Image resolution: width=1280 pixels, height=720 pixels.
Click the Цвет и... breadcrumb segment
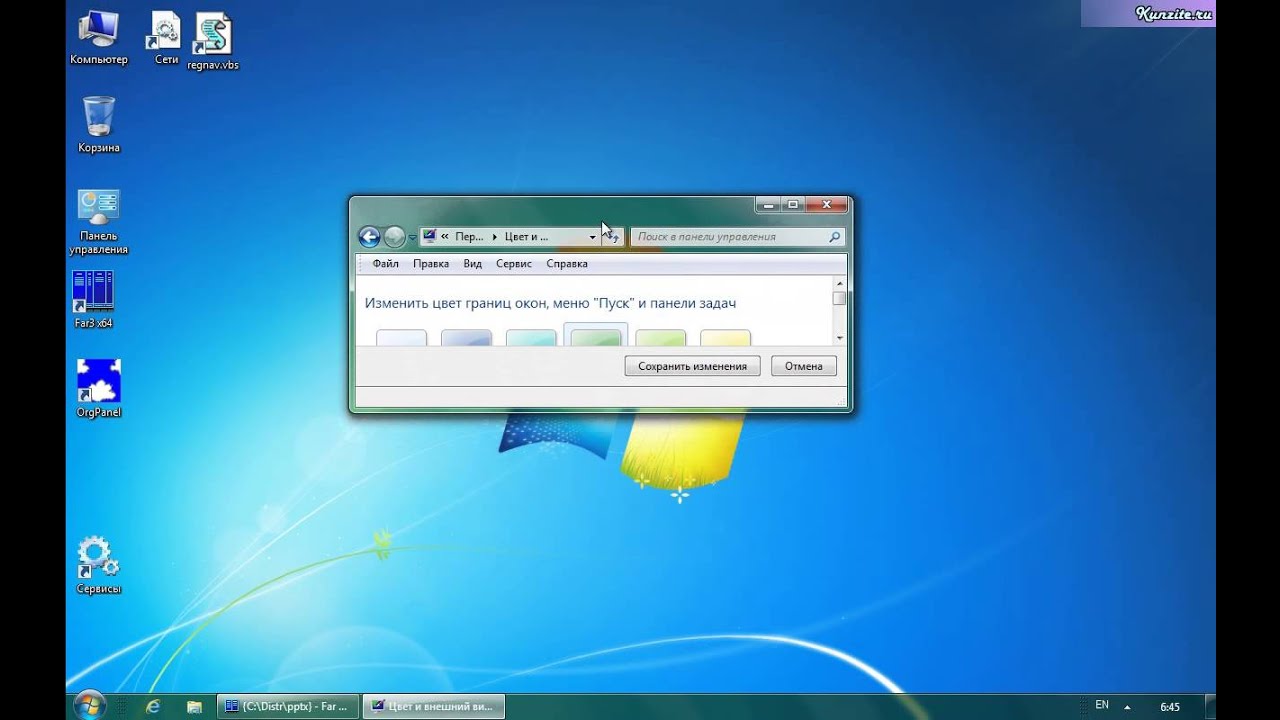point(526,237)
